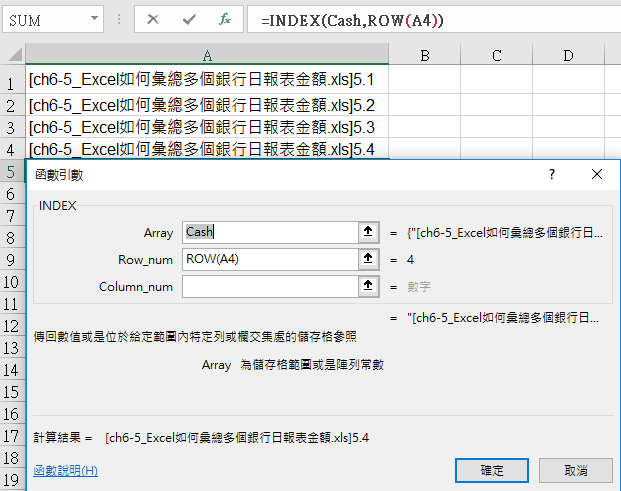Select column A header
Image resolution: width=621 pixels, height=491 pixels.
click(x=207, y=54)
